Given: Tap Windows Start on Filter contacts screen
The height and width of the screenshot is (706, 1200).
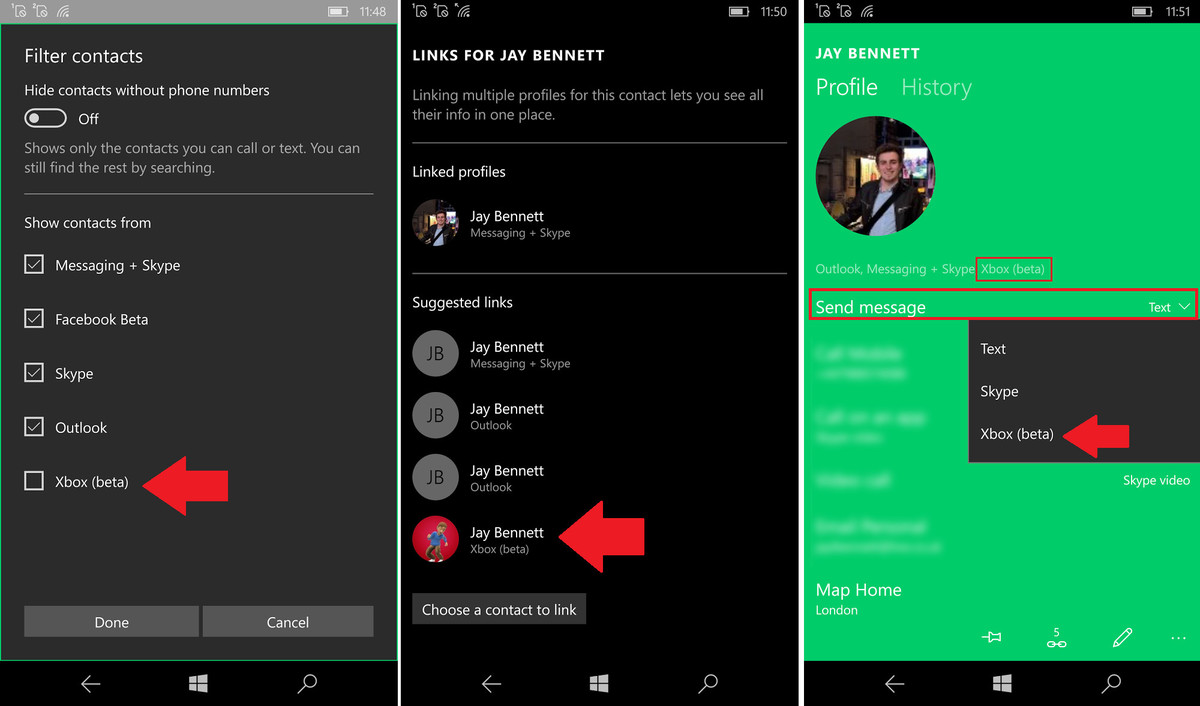Looking at the screenshot, I should click(198, 684).
